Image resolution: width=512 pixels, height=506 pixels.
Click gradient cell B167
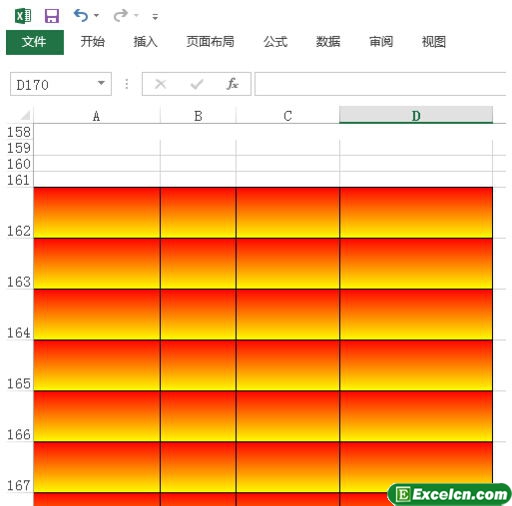pyautogui.click(x=198, y=467)
